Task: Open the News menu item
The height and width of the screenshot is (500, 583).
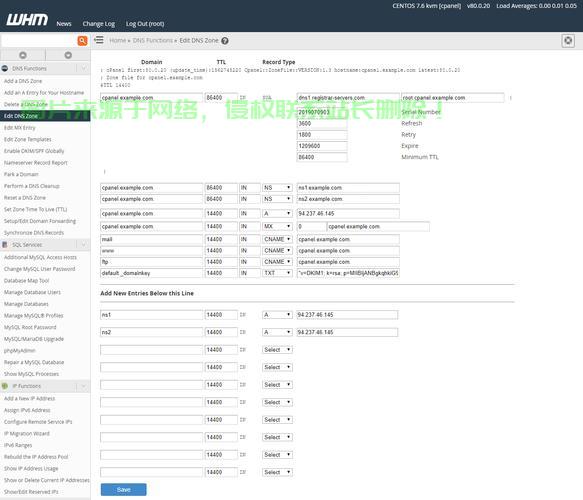Action: pyautogui.click(x=64, y=24)
